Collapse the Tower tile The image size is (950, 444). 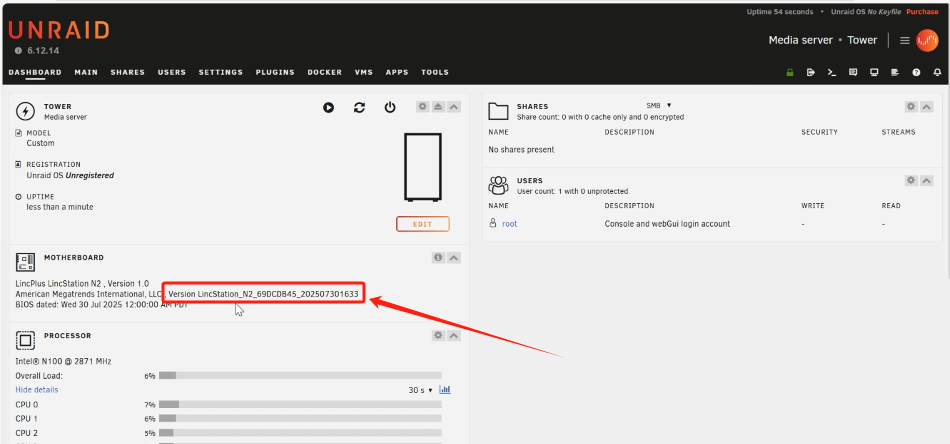tap(454, 107)
